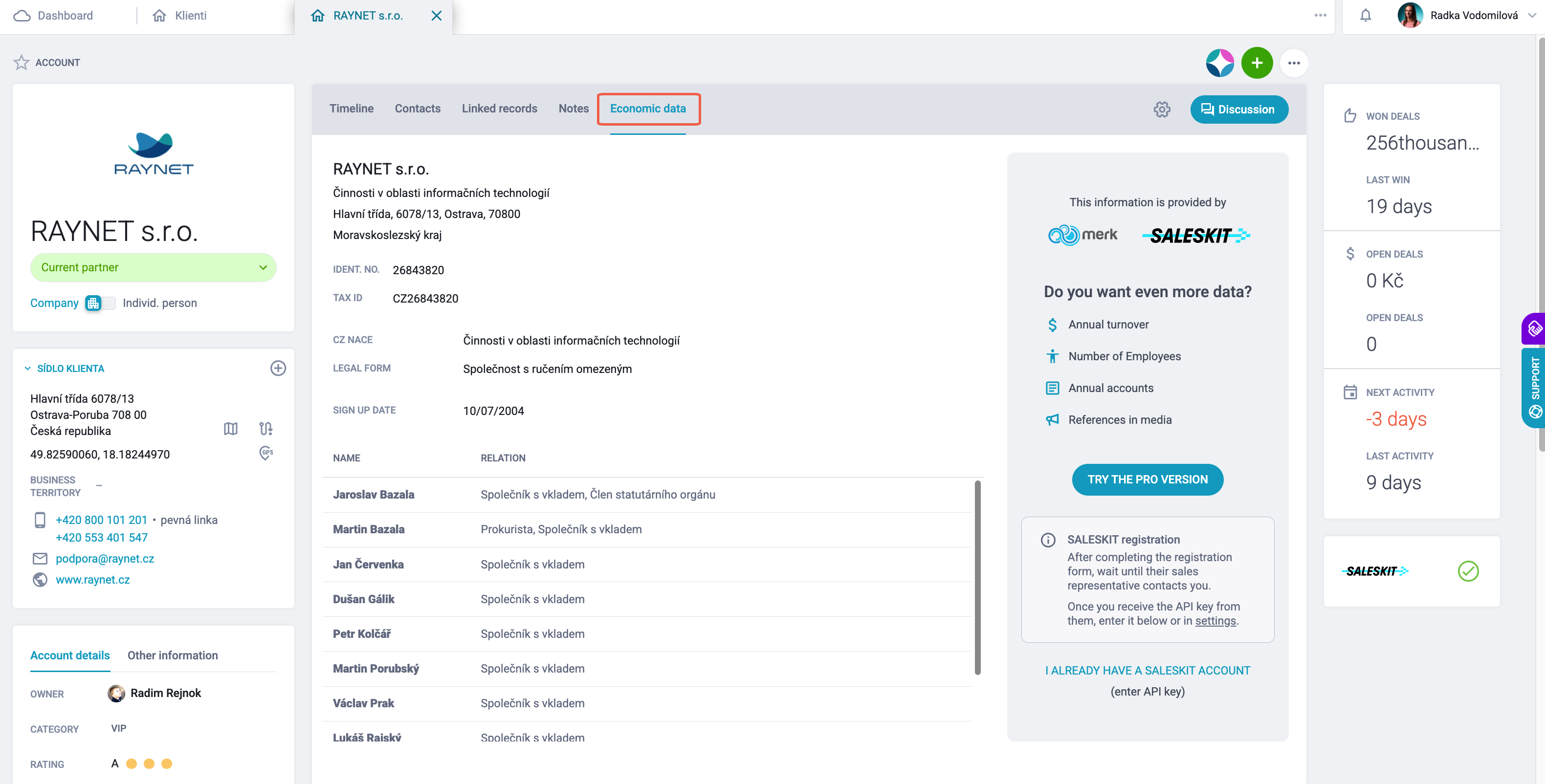Click the ident. no. value 26843820
This screenshot has height=784, width=1545.
pyautogui.click(x=418, y=270)
